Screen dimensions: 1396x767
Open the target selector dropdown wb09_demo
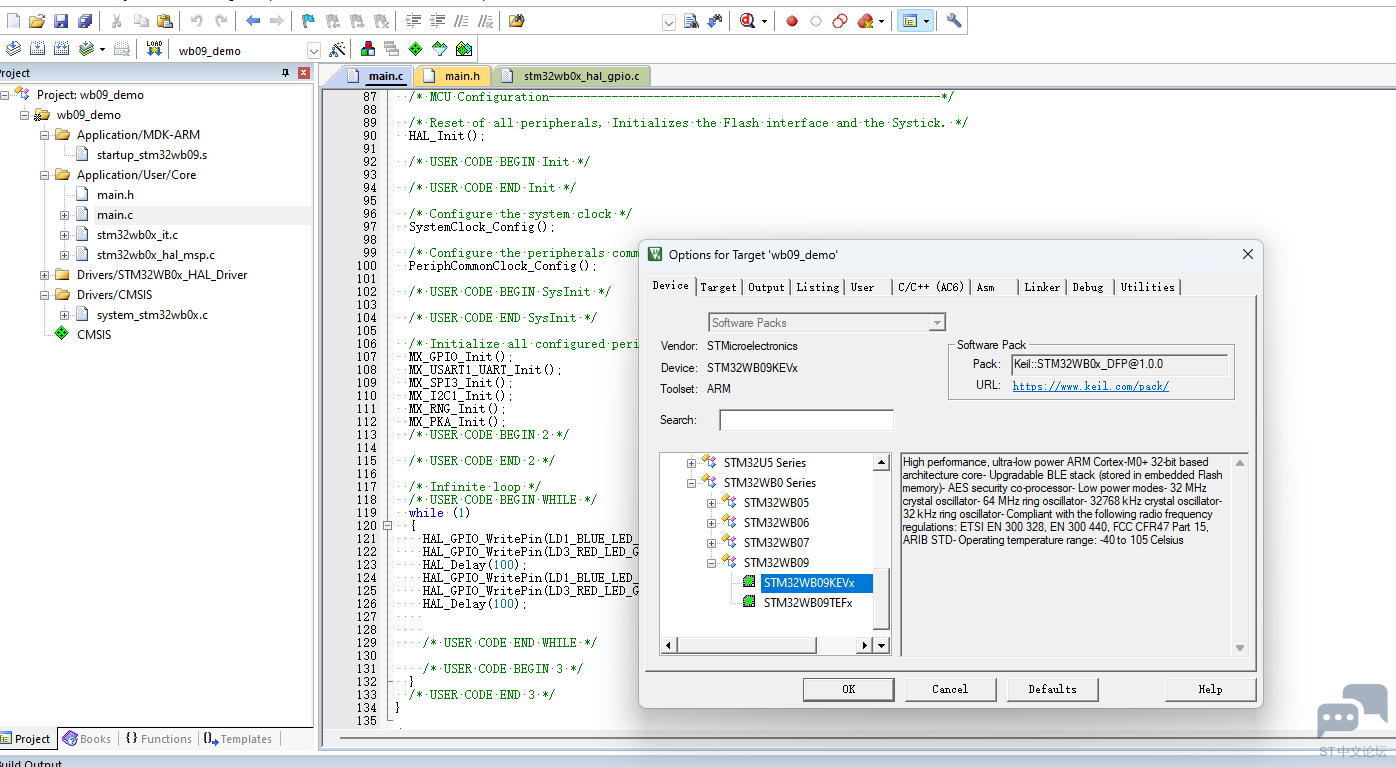click(x=314, y=50)
